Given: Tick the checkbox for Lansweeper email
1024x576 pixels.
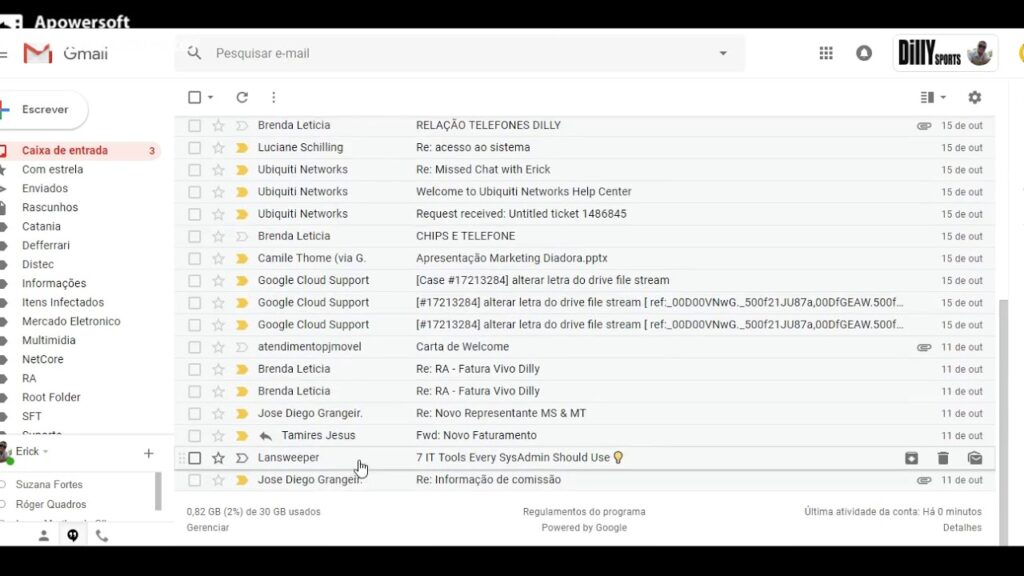Looking at the screenshot, I should 195,458.
